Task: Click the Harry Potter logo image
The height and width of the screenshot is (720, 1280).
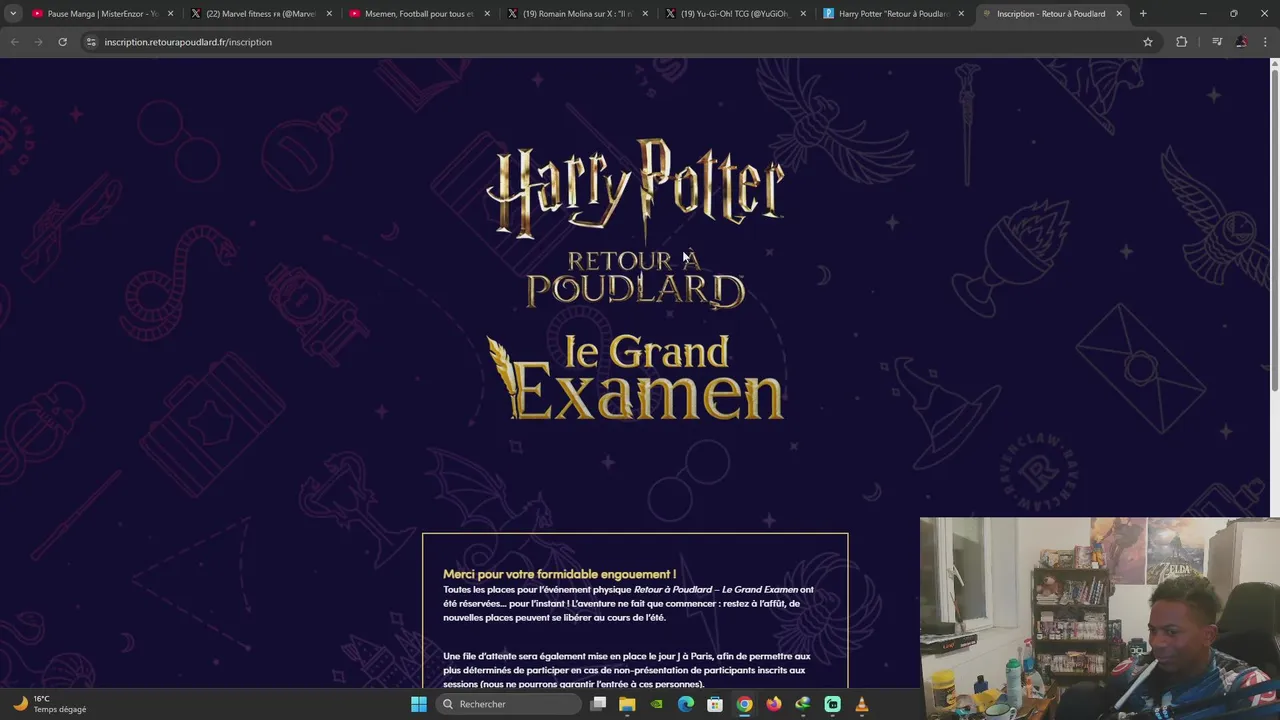Action: [x=635, y=190]
